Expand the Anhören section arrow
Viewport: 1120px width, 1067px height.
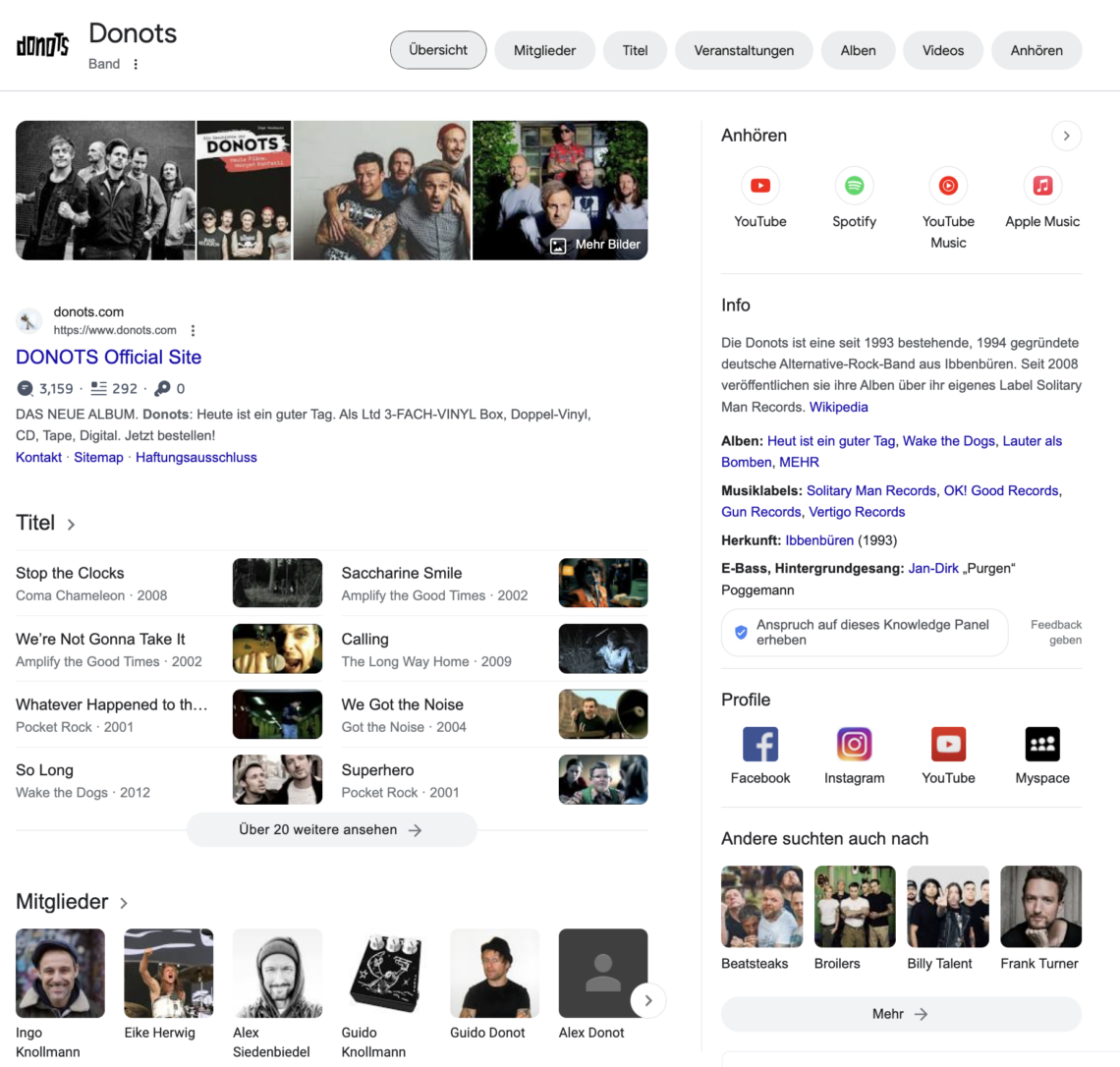point(1066,136)
